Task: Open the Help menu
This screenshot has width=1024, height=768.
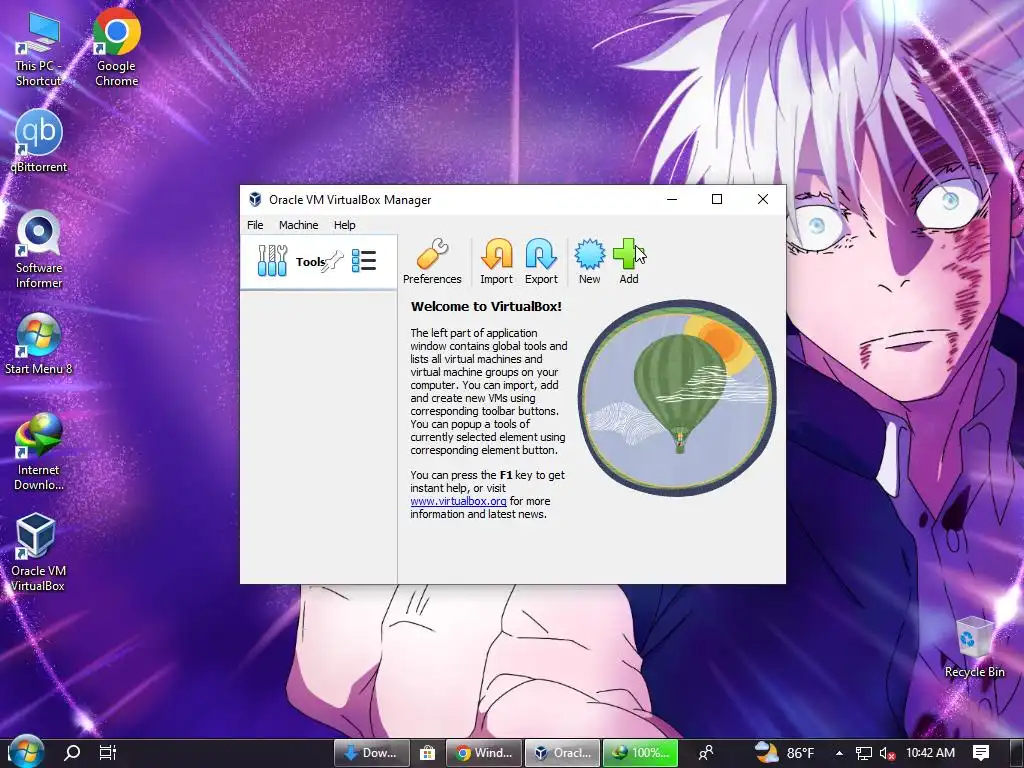Action: [x=345, y=225]
